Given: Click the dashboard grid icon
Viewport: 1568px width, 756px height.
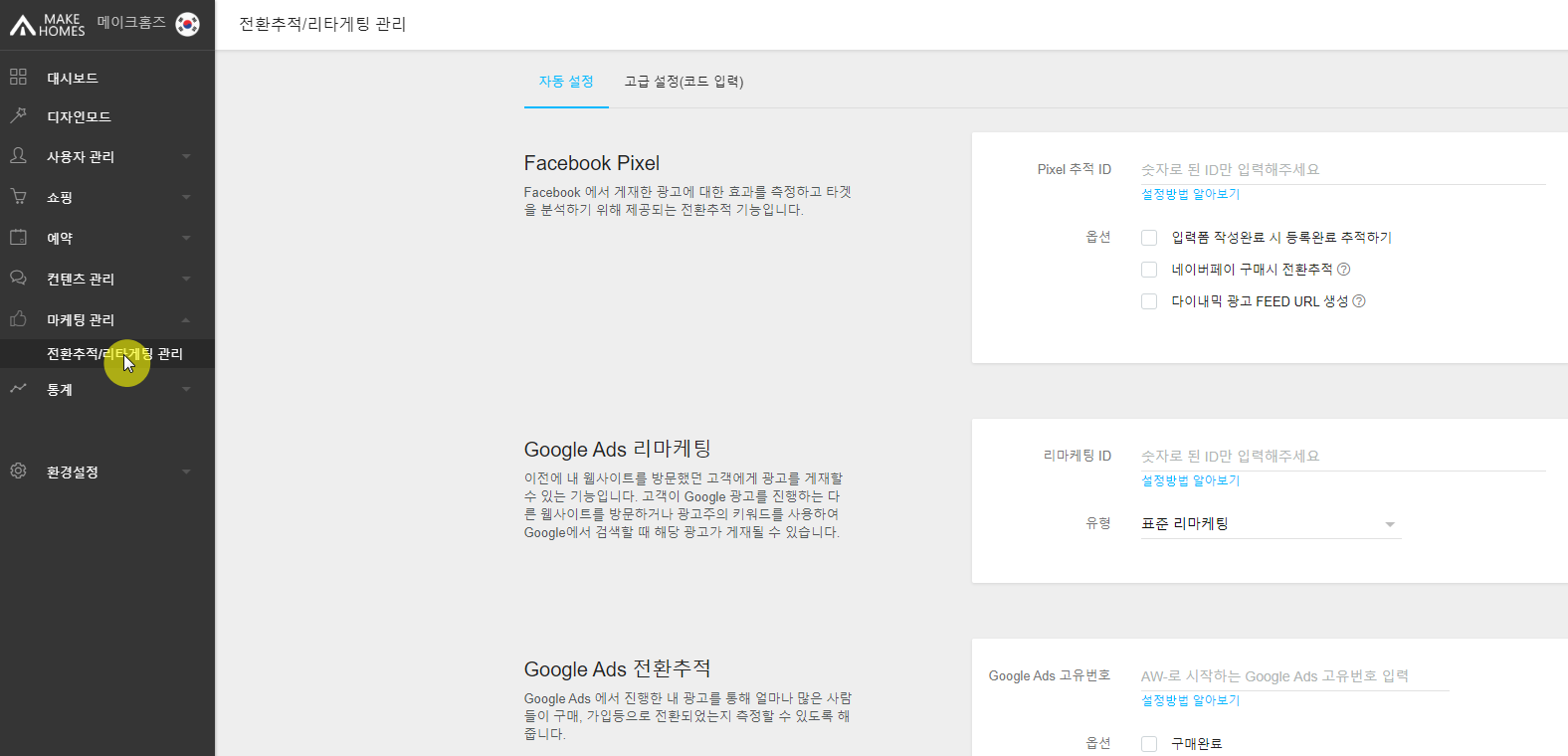Looking at the screenshot, I should click(x=18, y=77).
